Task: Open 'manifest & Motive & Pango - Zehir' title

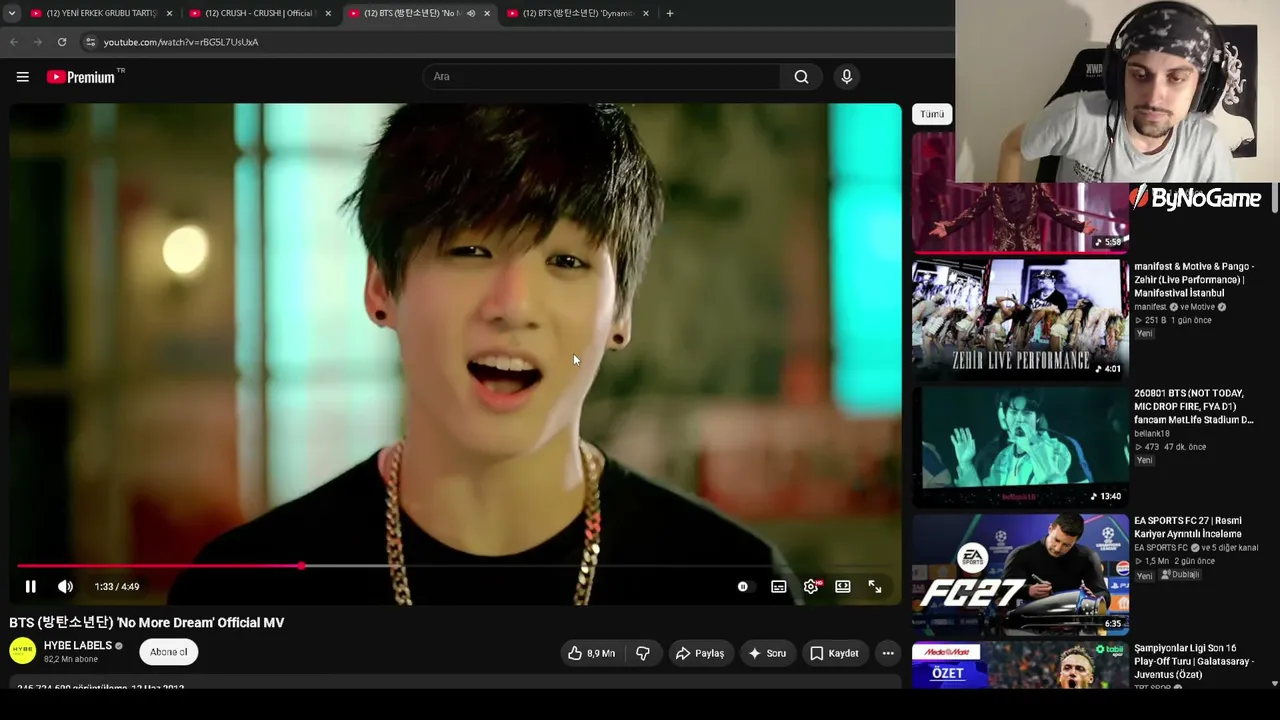Action: point(1194,280)
